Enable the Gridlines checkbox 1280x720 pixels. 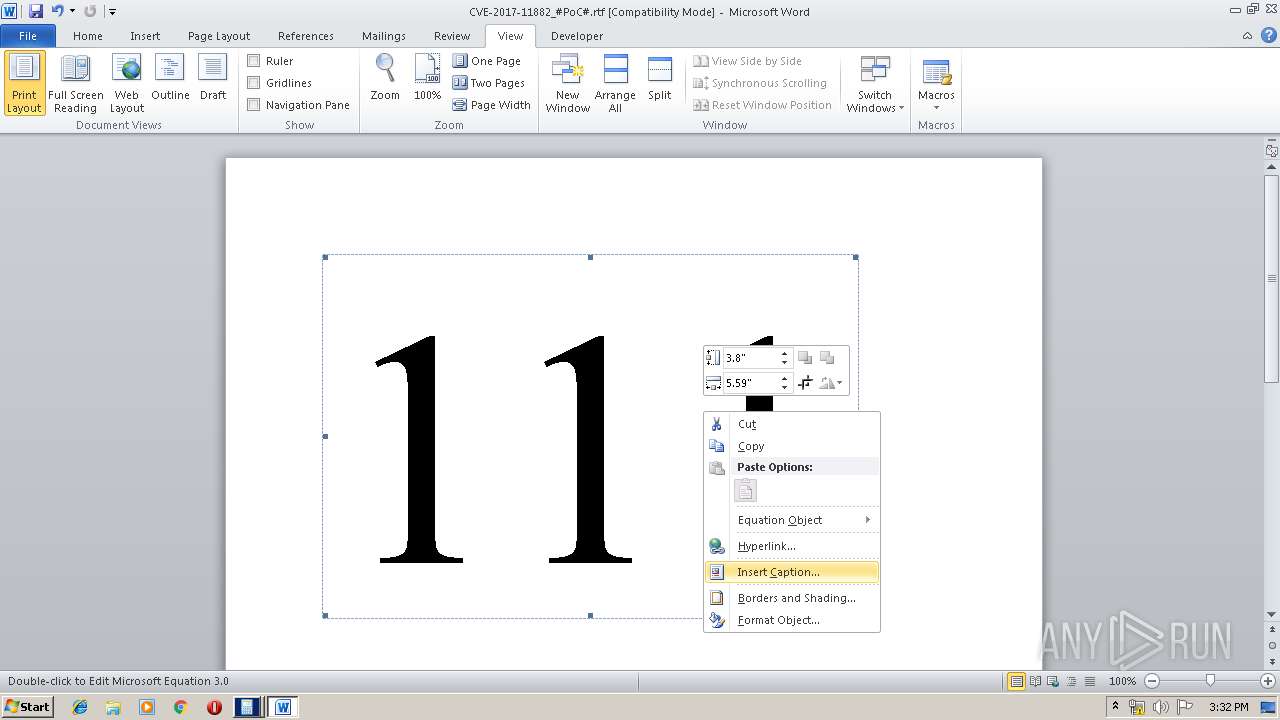(254, 83)
